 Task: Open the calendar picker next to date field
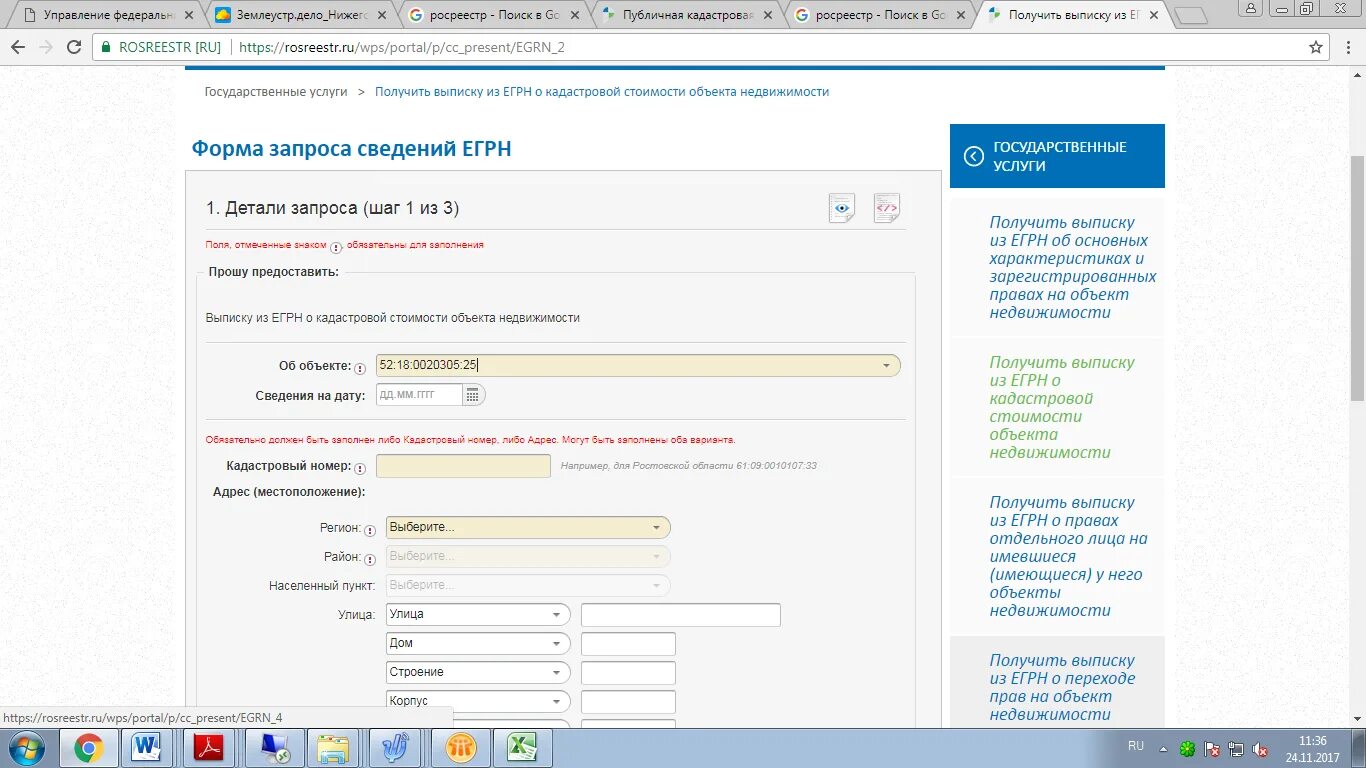point(474,395)
